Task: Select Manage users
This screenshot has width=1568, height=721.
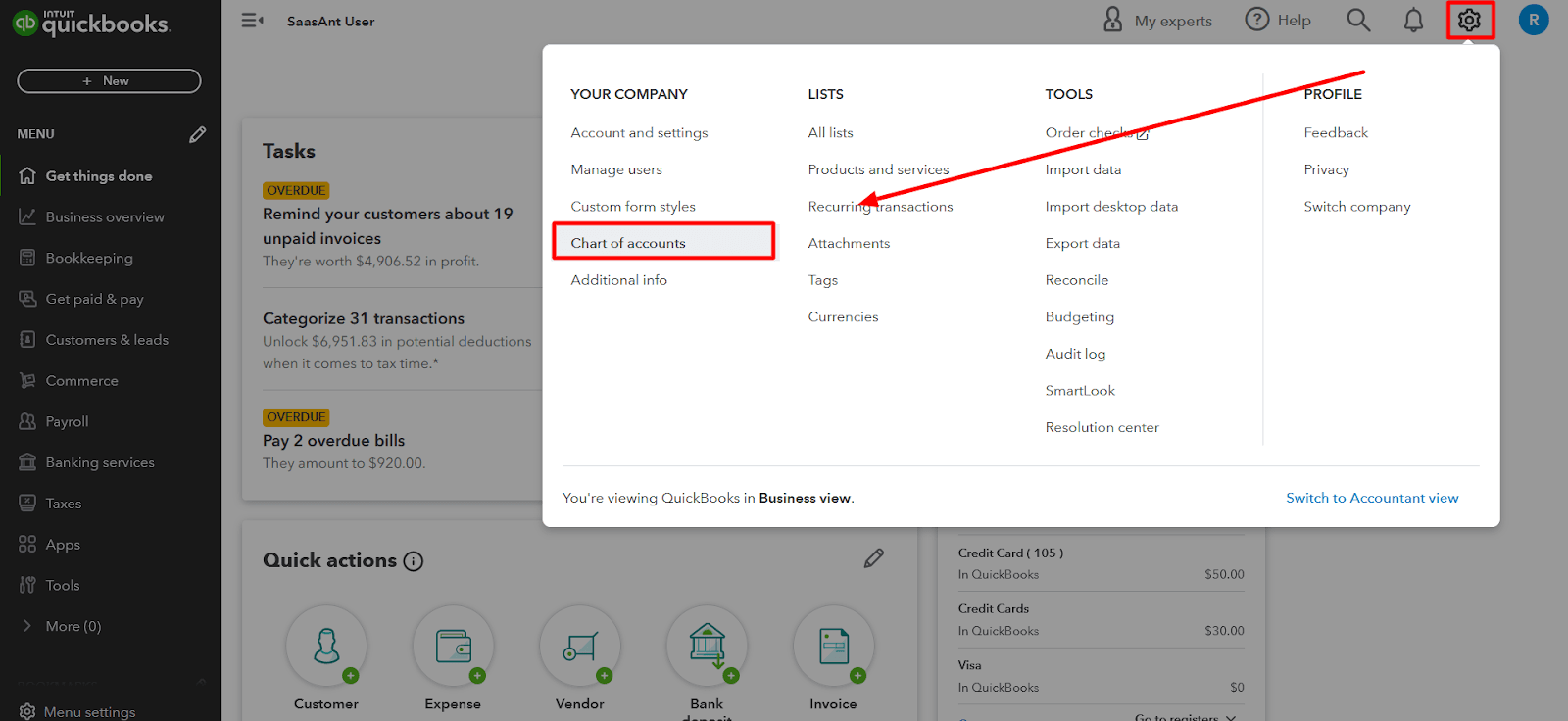Action: 616,169
